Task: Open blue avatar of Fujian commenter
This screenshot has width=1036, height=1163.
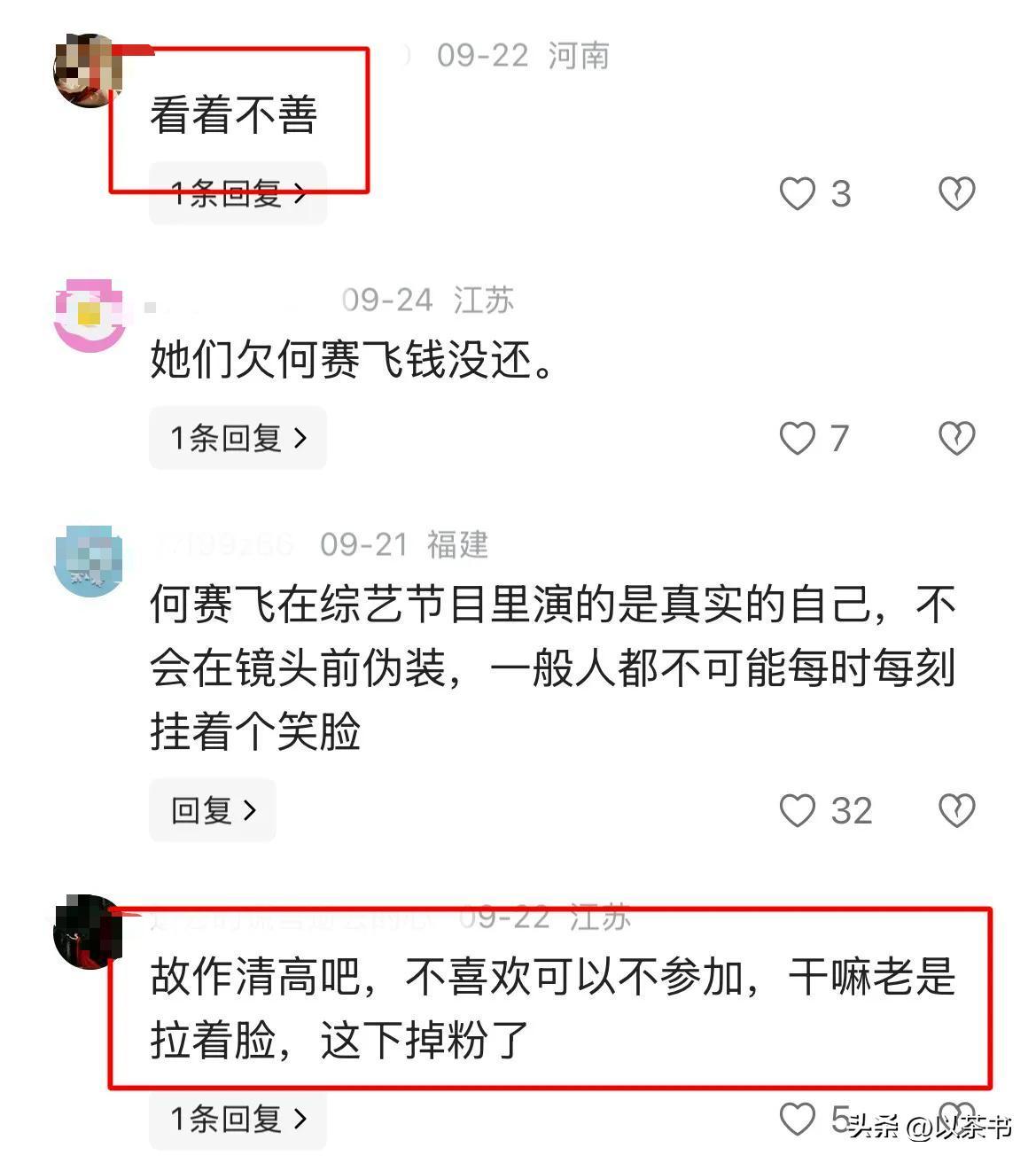Action: tap(89, 561)
